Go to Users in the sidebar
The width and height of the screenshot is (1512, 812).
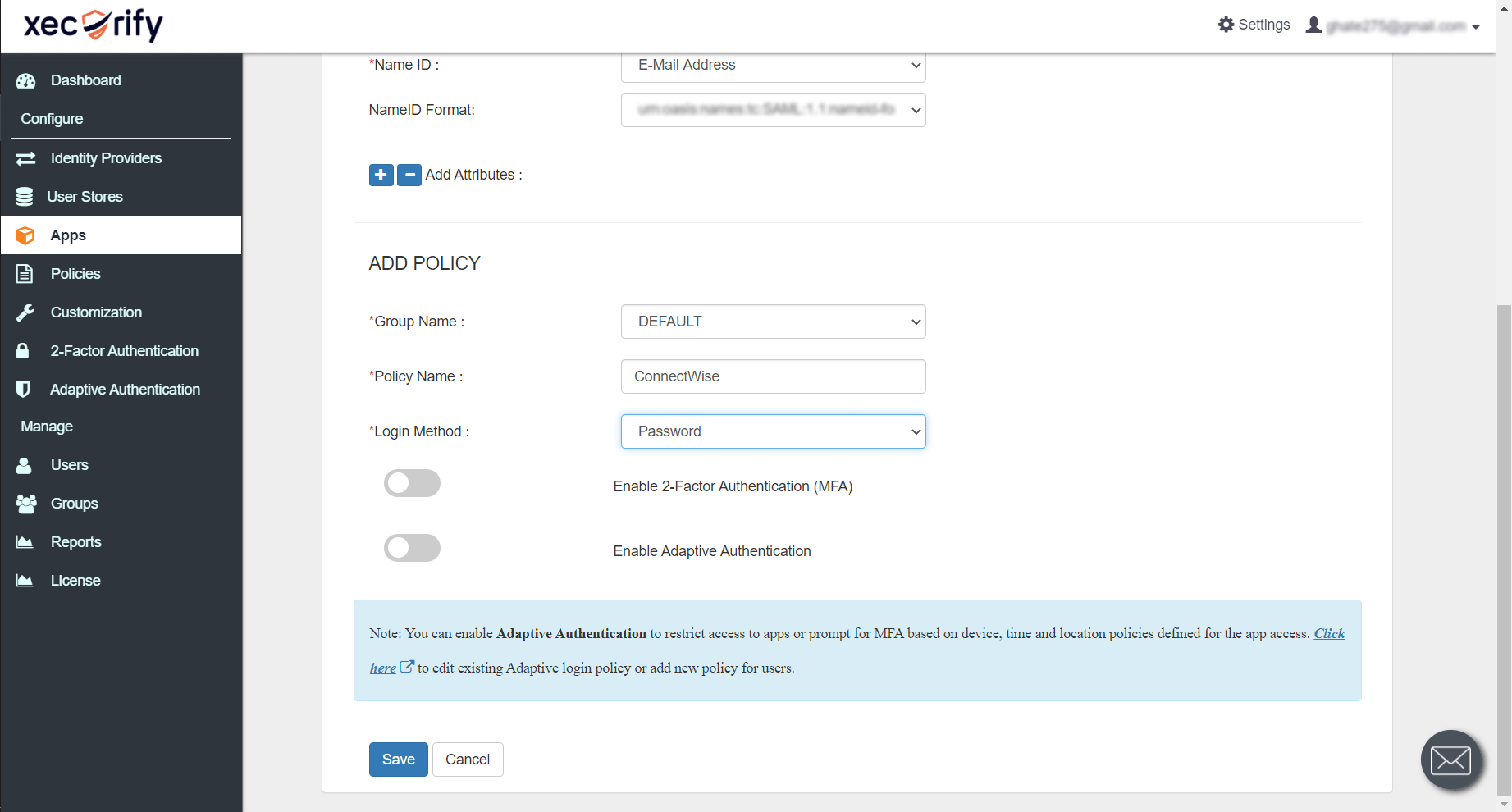[x=121, y=465]
